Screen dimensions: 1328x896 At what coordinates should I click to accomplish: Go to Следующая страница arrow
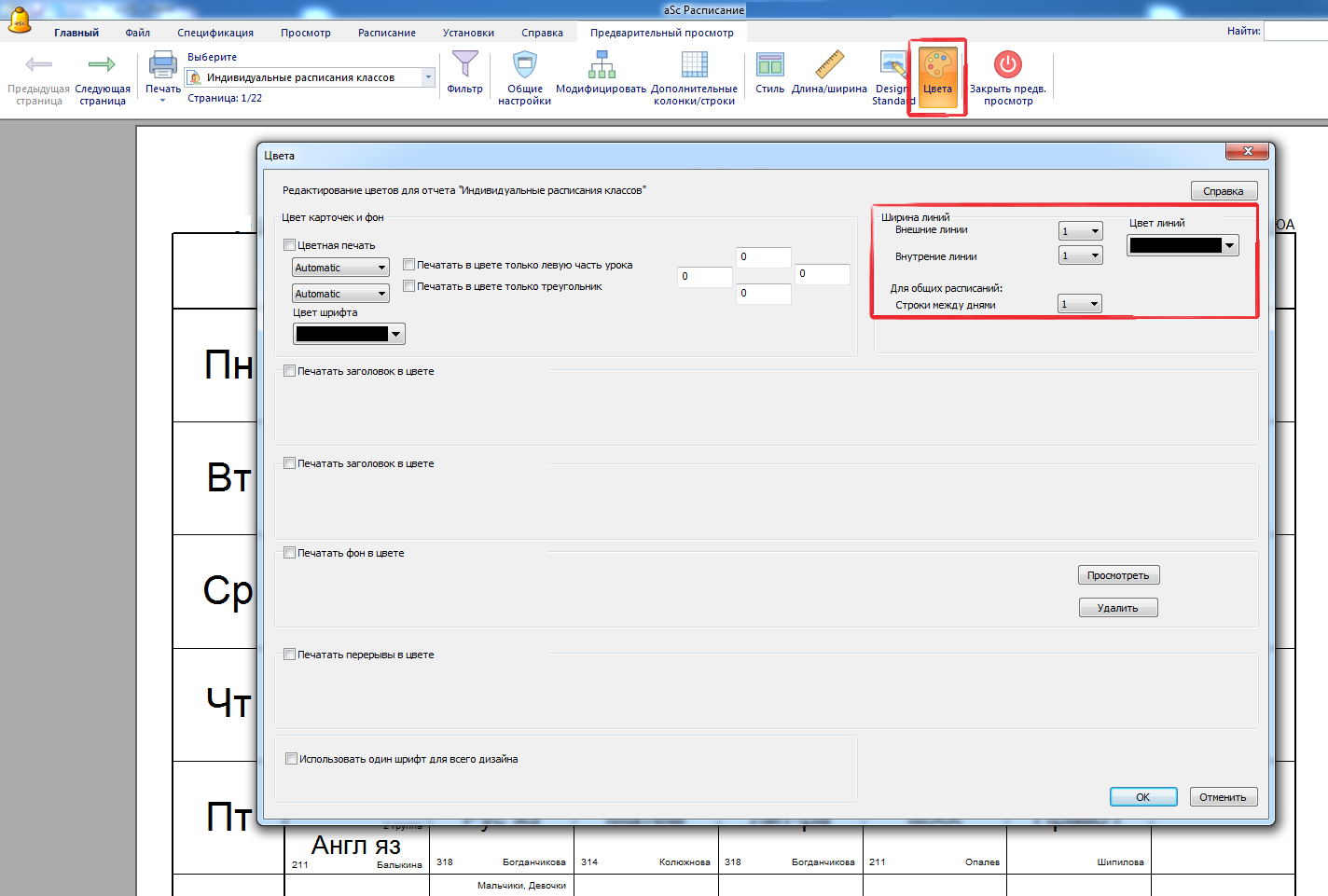point(102,66)
